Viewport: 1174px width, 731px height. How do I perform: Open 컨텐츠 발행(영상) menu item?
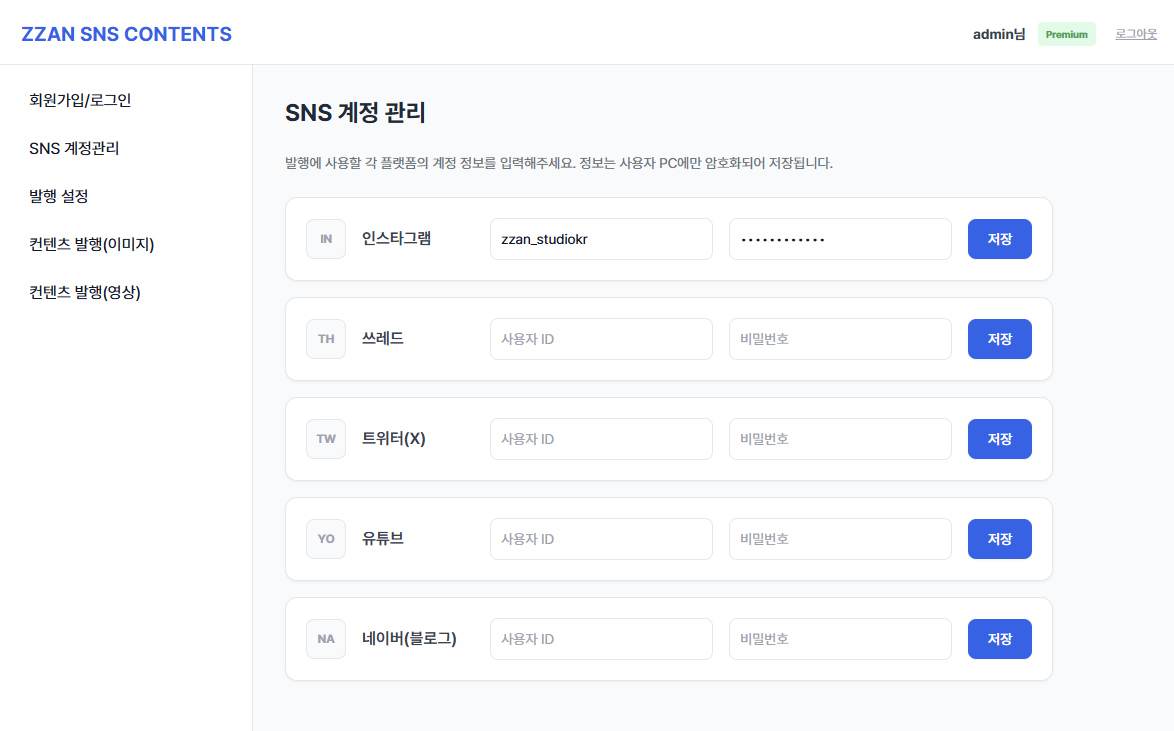(x=84, y=292)
